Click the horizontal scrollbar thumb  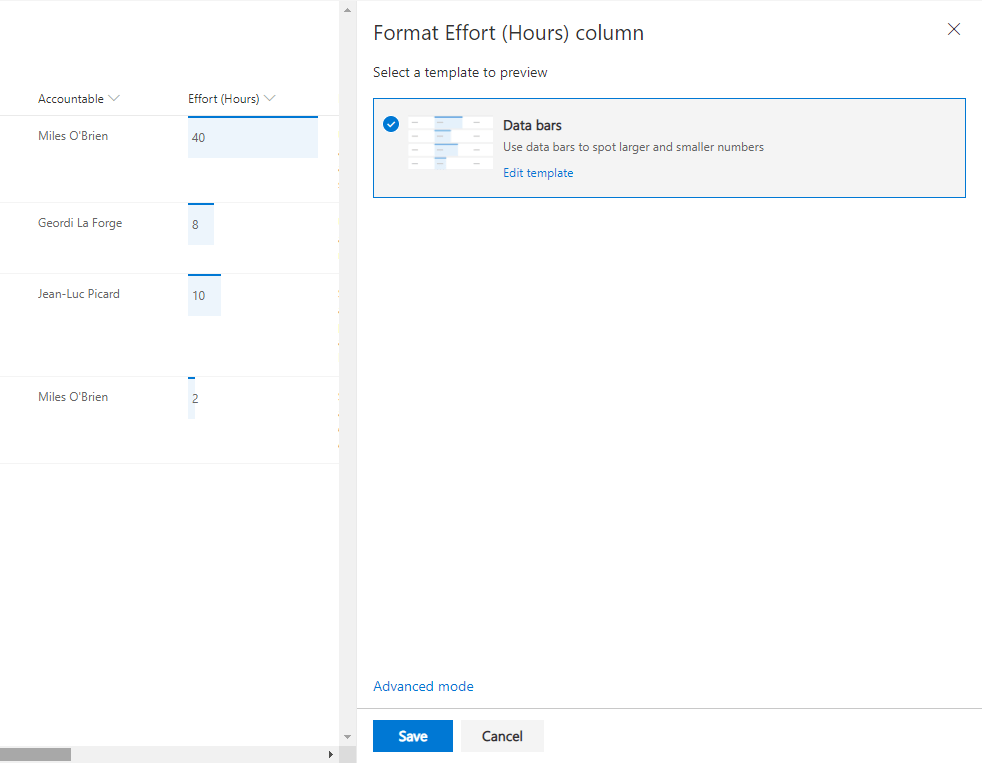[x=35, y=754]
